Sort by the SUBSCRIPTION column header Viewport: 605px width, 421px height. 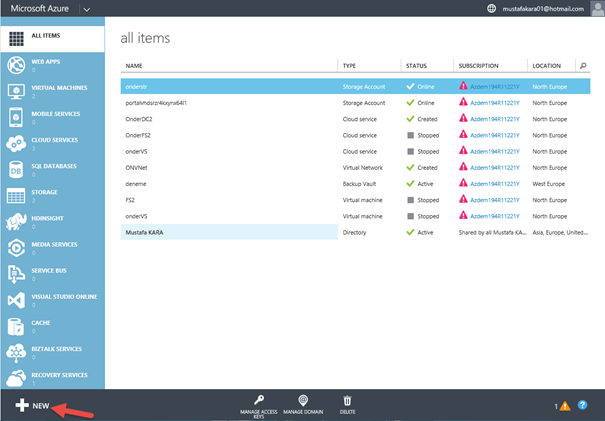tap(478, 66)
